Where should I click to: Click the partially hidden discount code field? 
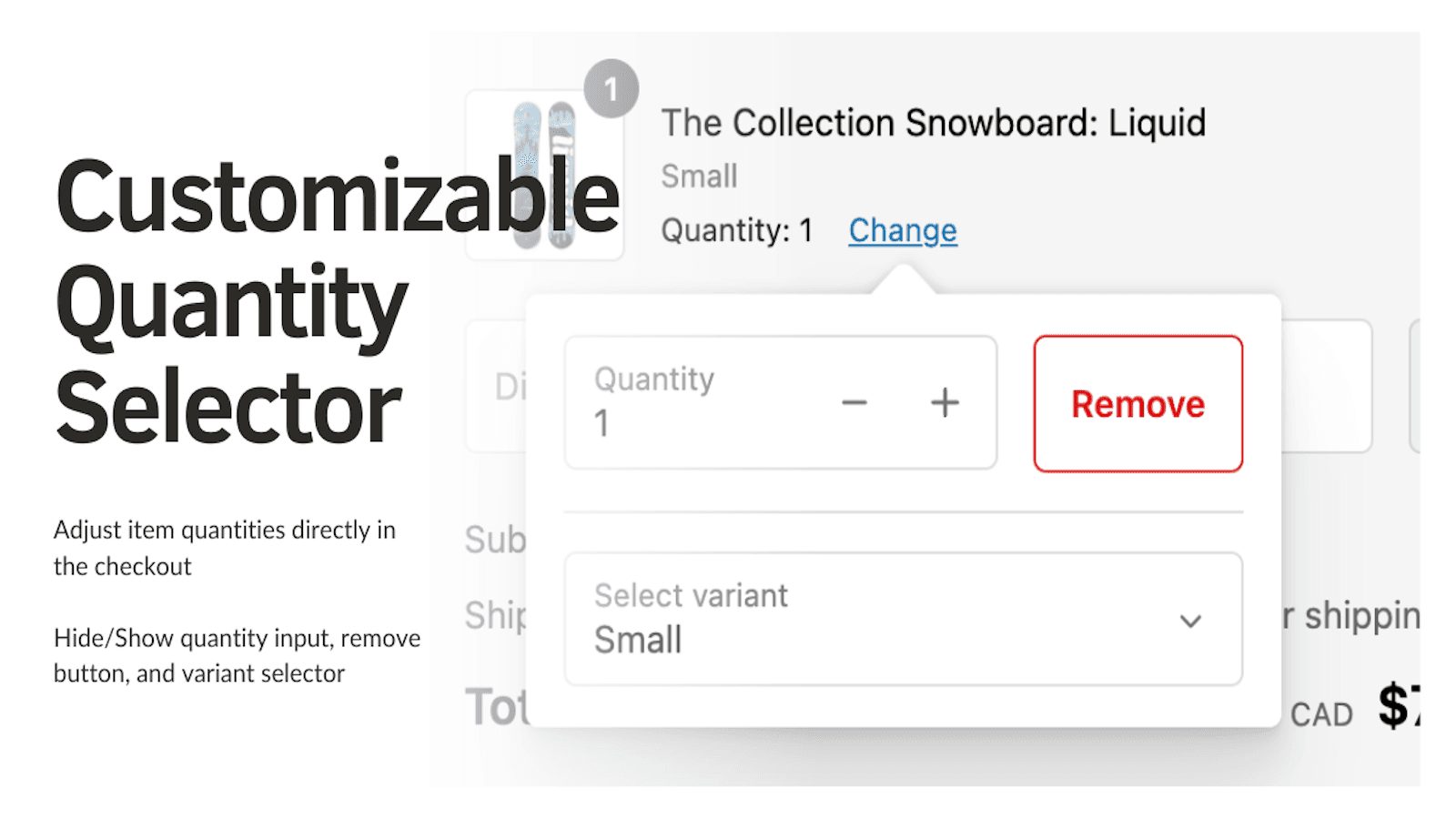click(x=510, y=387)
